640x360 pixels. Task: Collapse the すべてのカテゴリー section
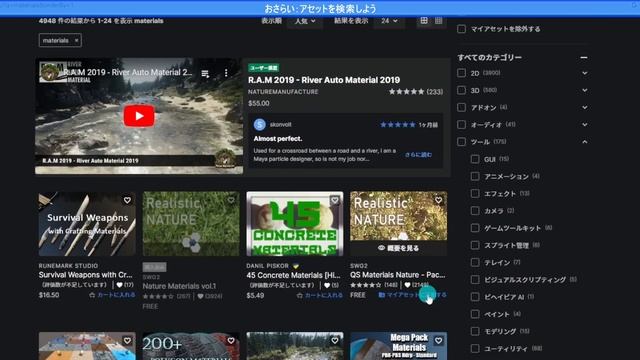point(584,58)
